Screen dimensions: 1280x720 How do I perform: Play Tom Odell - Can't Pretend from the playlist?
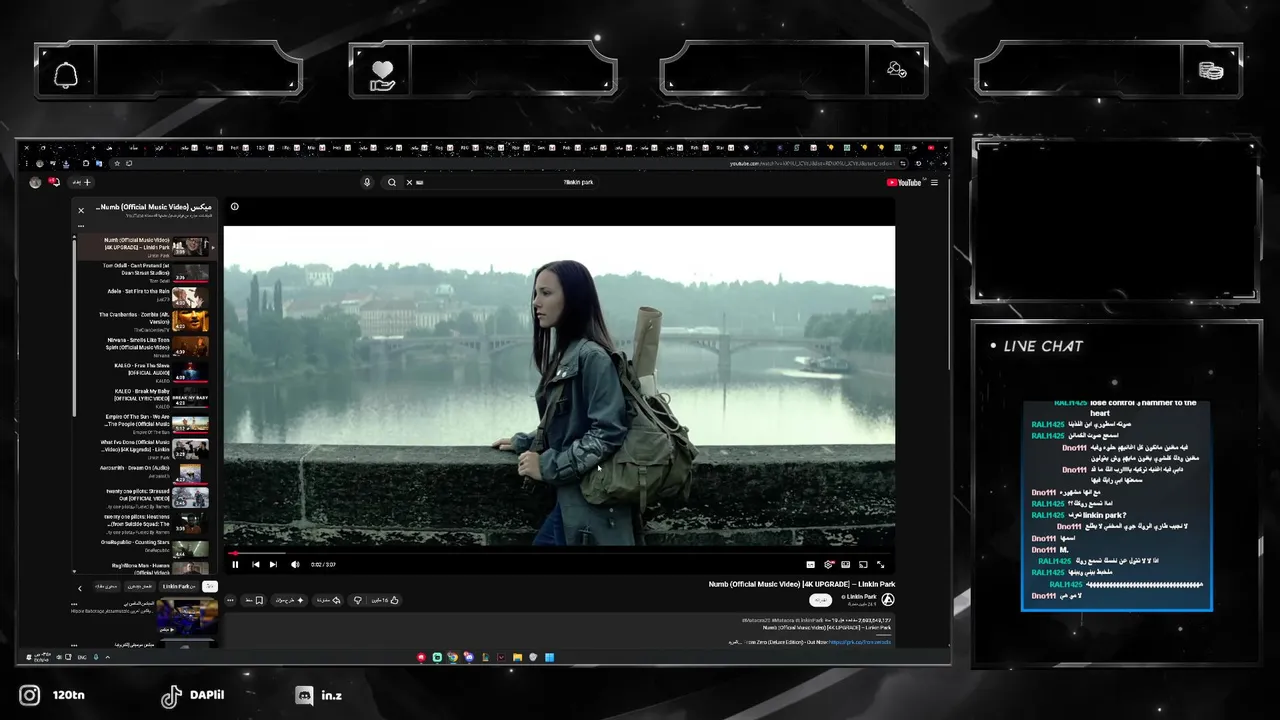point(146,272)
